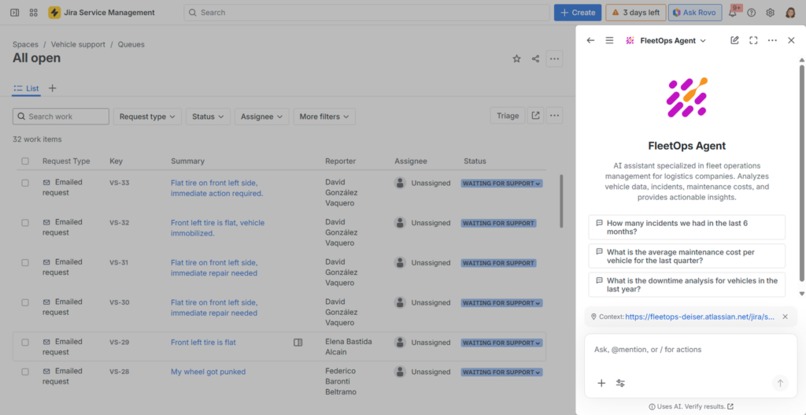Open the context fleetops-deiser URL link
Image resolution: width=806 pixels, height=415 pixels.
click(x=700, y=317)
